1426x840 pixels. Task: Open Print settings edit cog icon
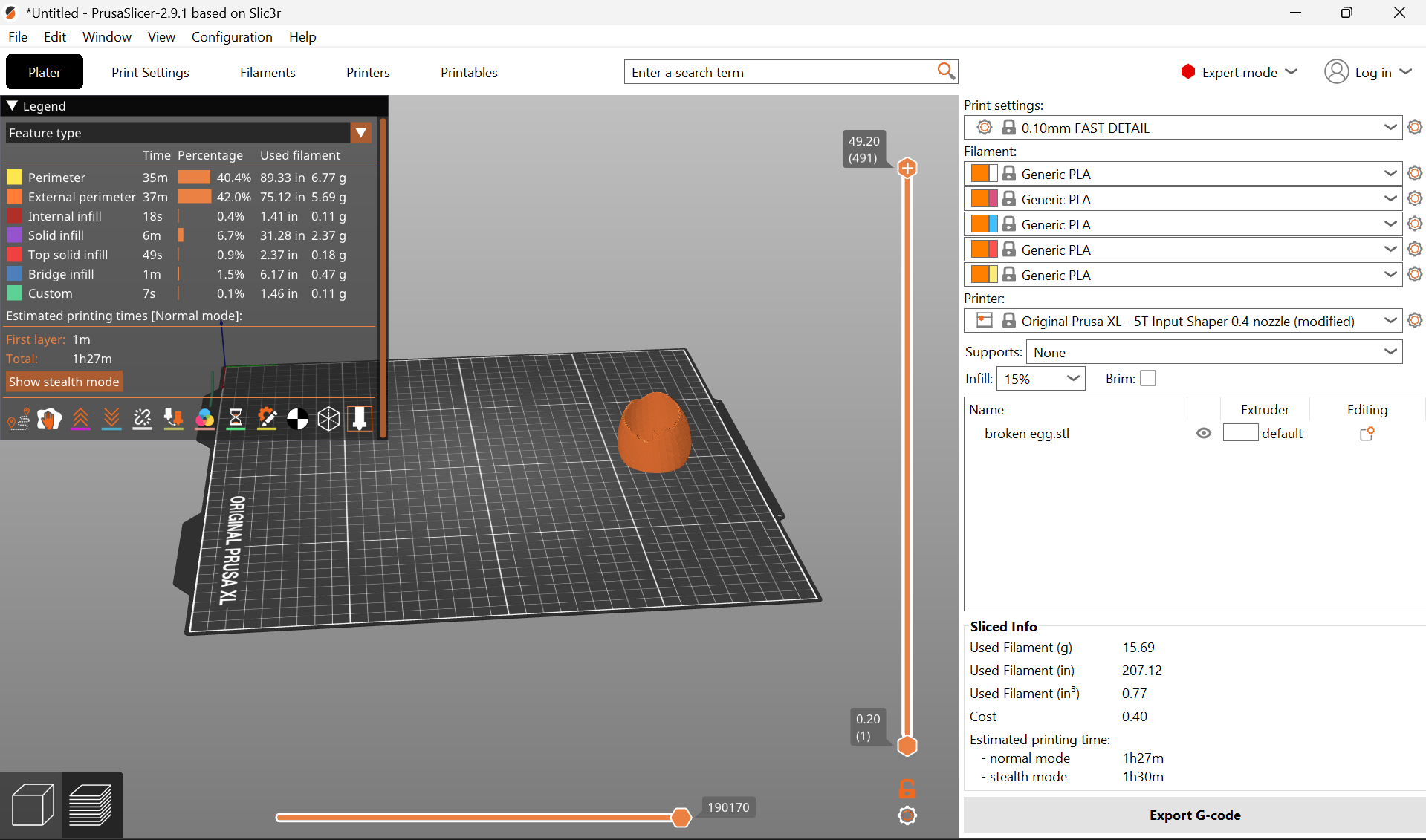click(1415, 127)
